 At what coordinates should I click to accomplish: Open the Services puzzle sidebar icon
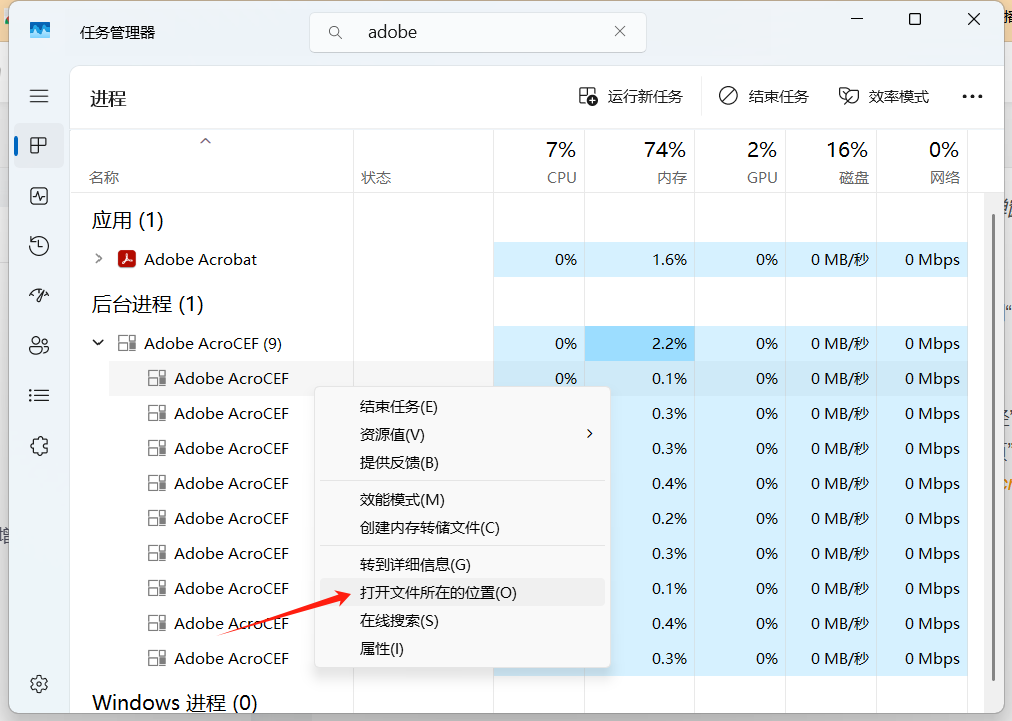click(x=39, y=445)
